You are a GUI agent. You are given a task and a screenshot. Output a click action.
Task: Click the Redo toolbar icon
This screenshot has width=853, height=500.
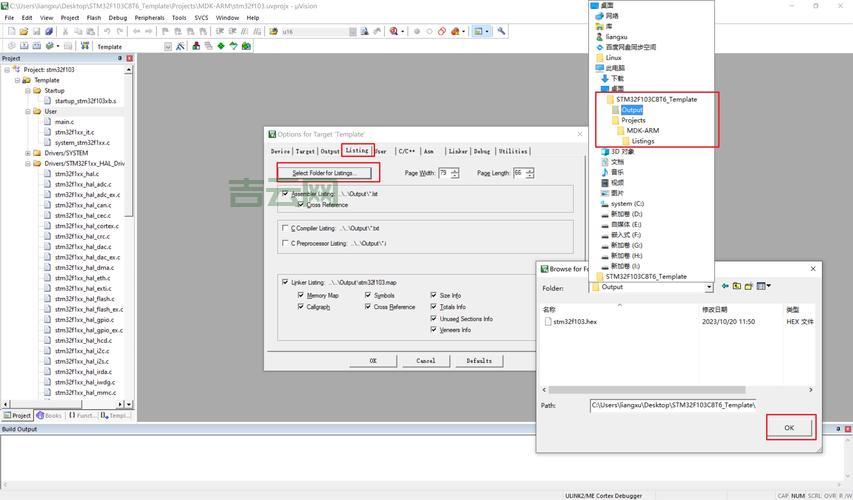[120, 32]
